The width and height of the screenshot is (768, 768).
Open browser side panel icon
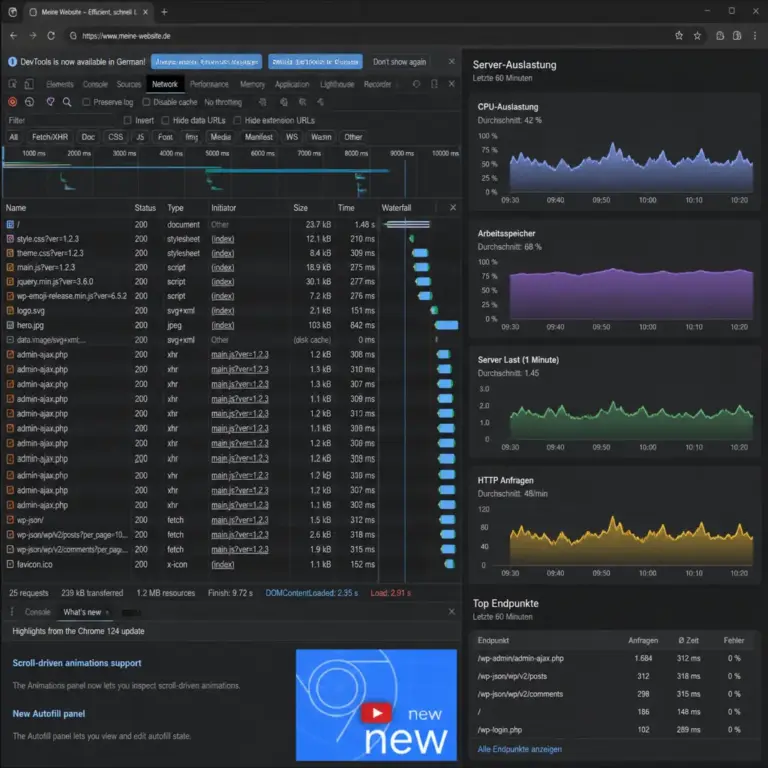[x=737, y=36]
